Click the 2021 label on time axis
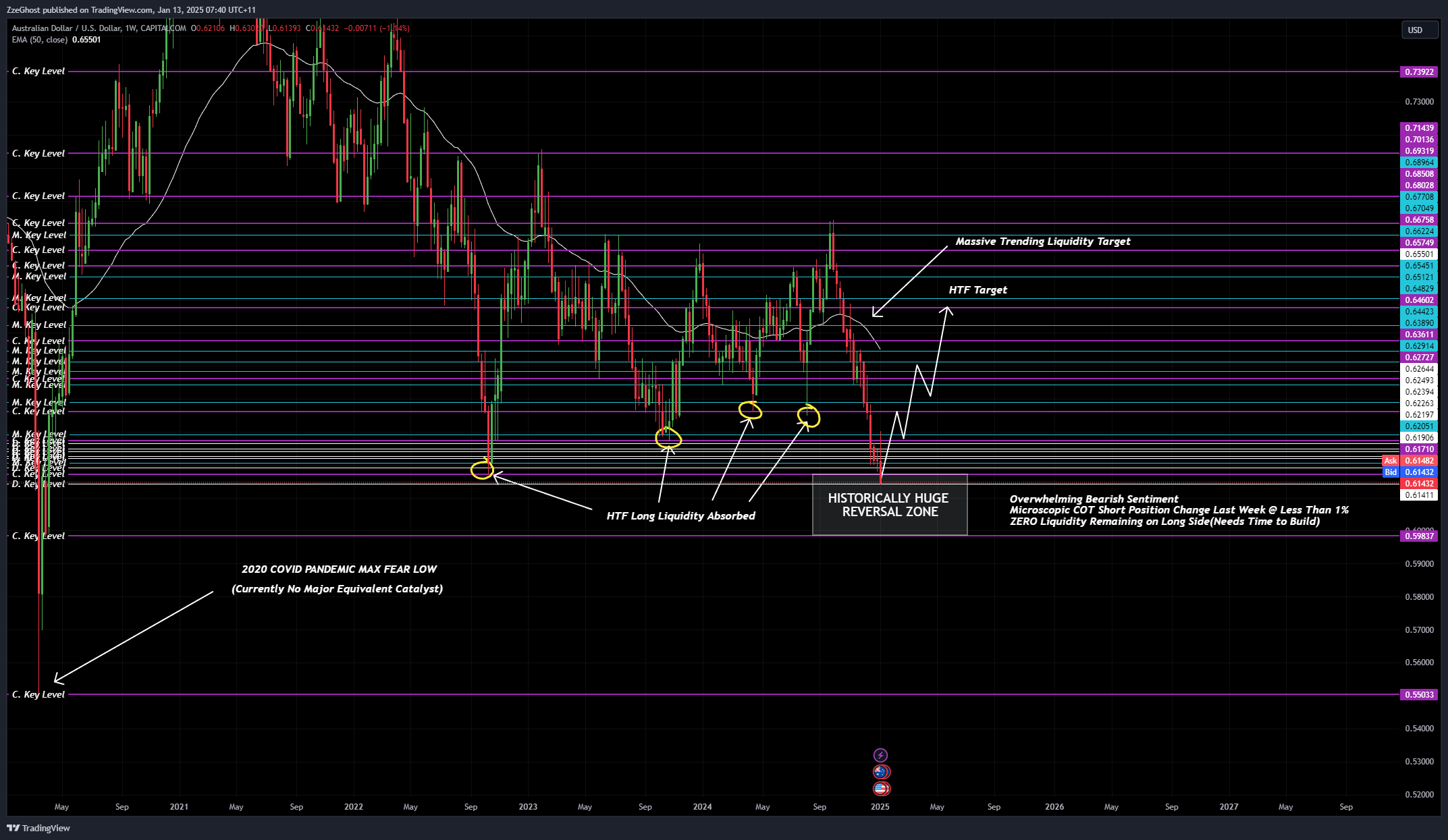The width and height of the screenshot is (1448, 840). pos(179,807)
